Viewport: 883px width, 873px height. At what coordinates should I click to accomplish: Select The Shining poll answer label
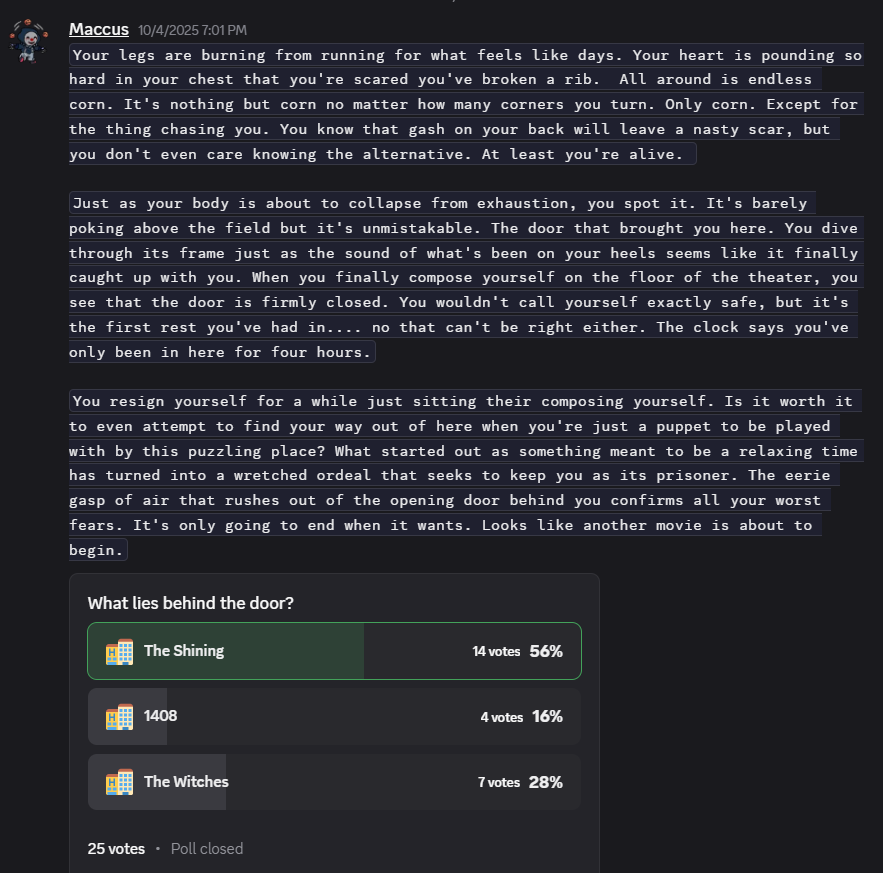coord(184,651)
